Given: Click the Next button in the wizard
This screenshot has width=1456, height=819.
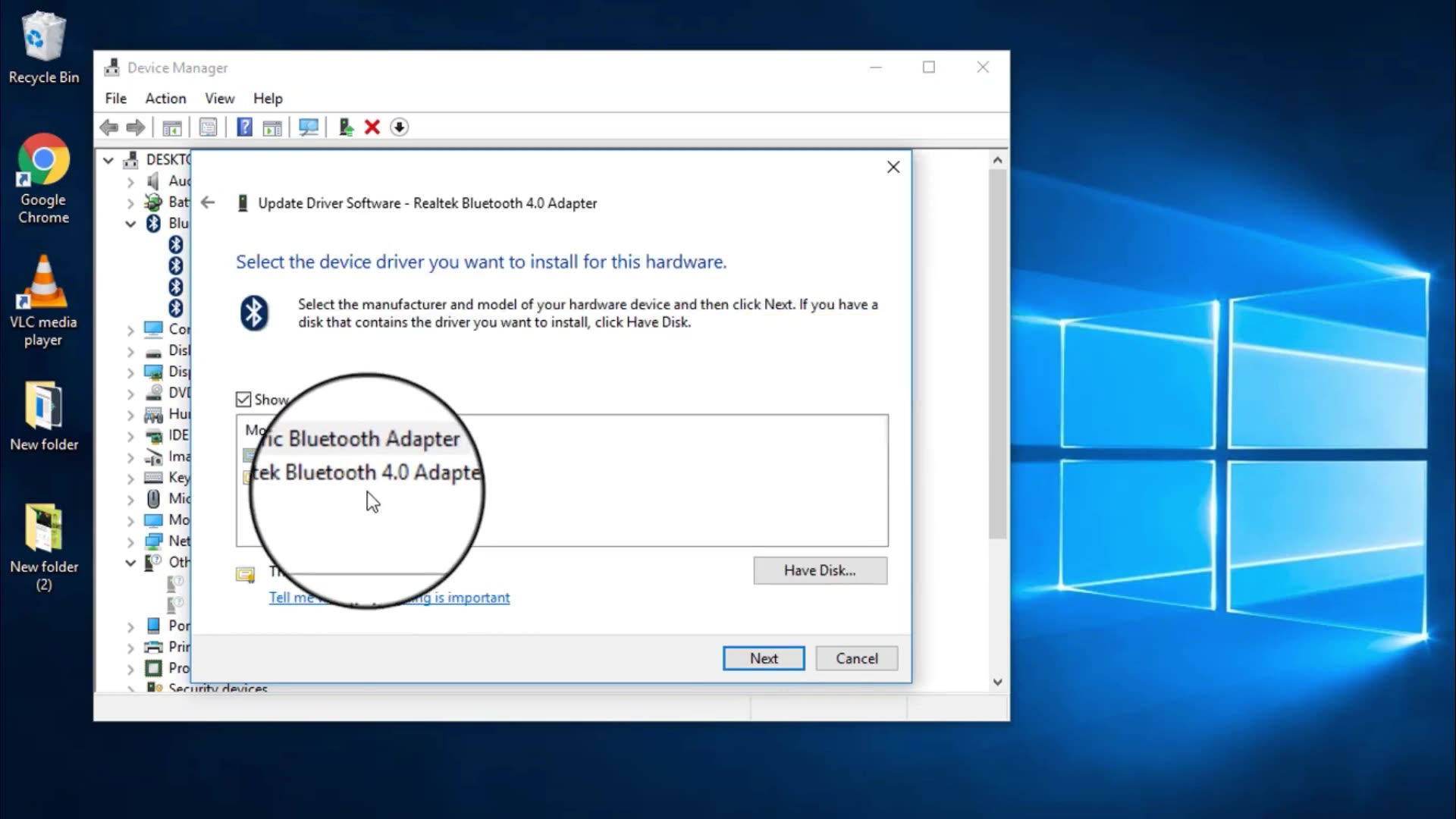Looking at the screenshot, I should [763, 658].
